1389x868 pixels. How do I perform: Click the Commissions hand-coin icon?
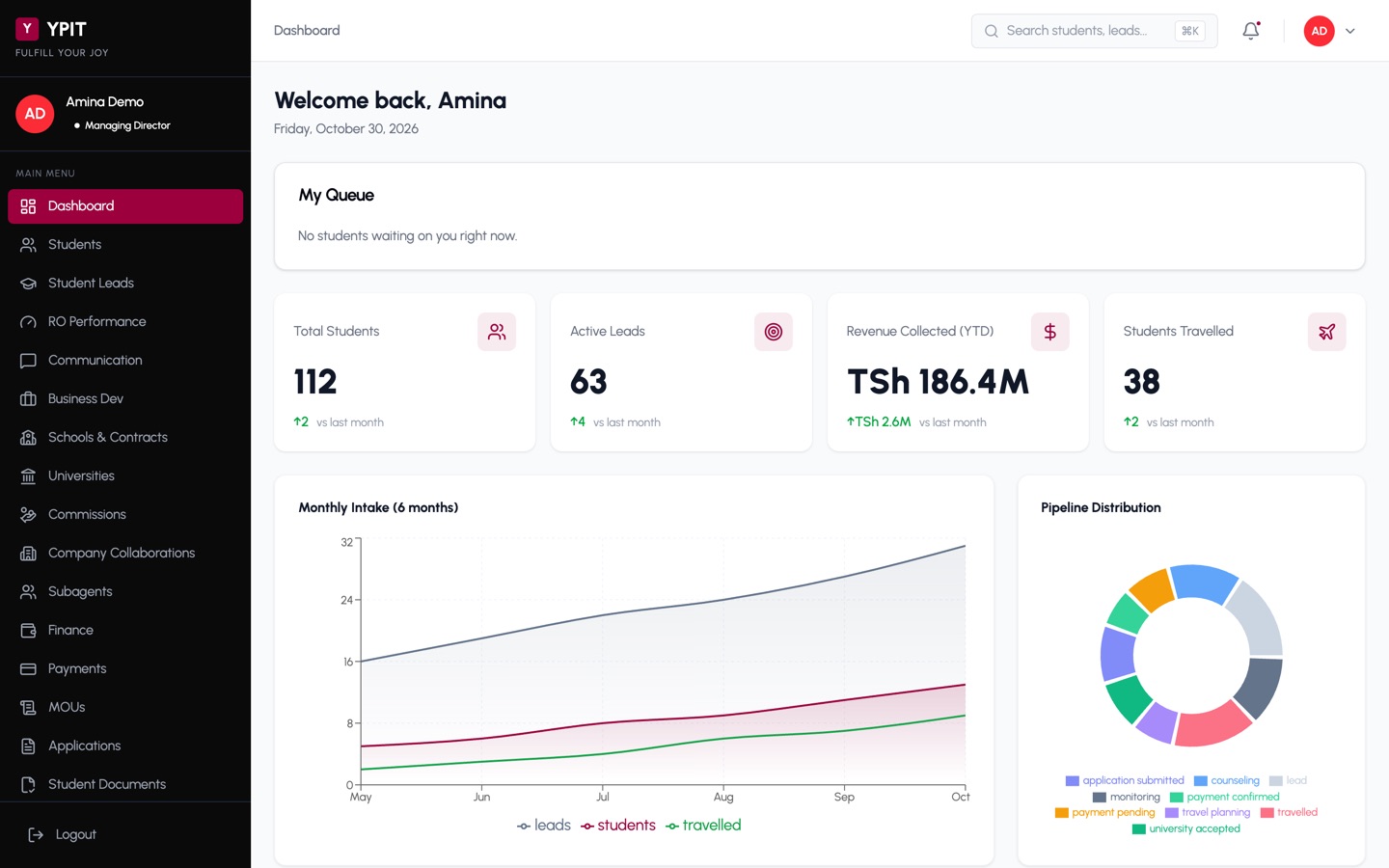pyautogui.click(x=28, y=514)
